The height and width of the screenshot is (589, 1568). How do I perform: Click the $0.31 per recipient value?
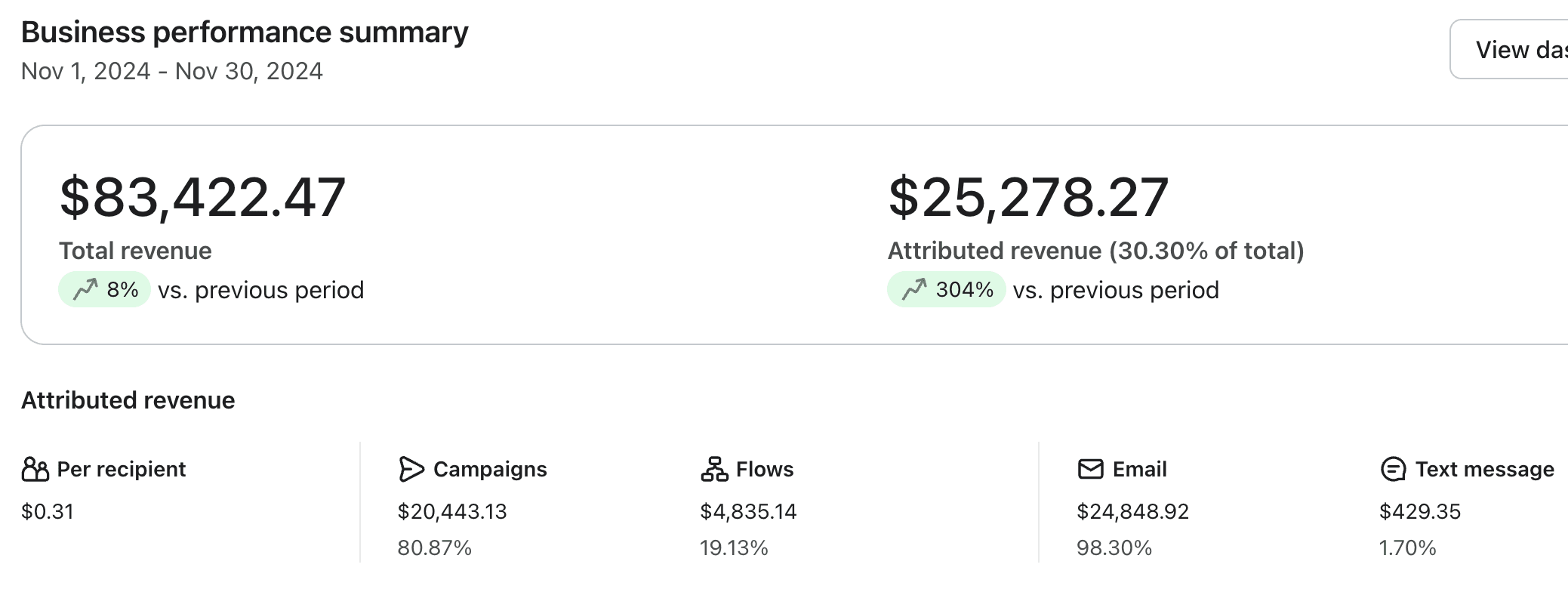pos(48,511)
